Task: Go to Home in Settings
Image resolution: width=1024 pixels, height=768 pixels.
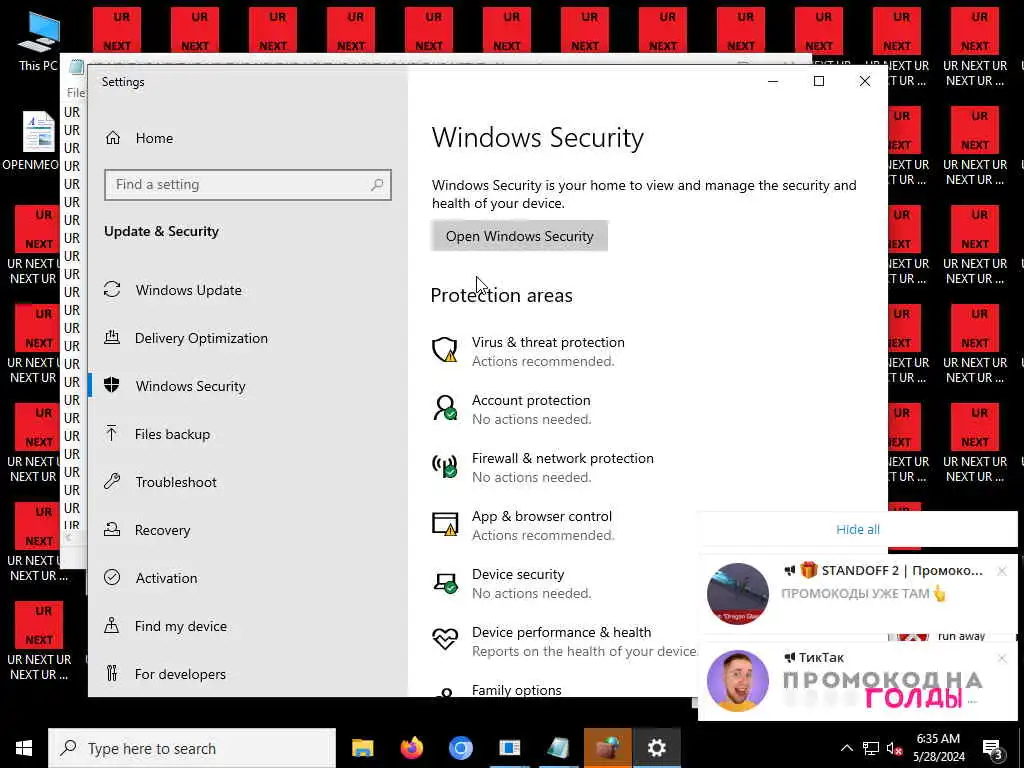Action: pos(154,138)
